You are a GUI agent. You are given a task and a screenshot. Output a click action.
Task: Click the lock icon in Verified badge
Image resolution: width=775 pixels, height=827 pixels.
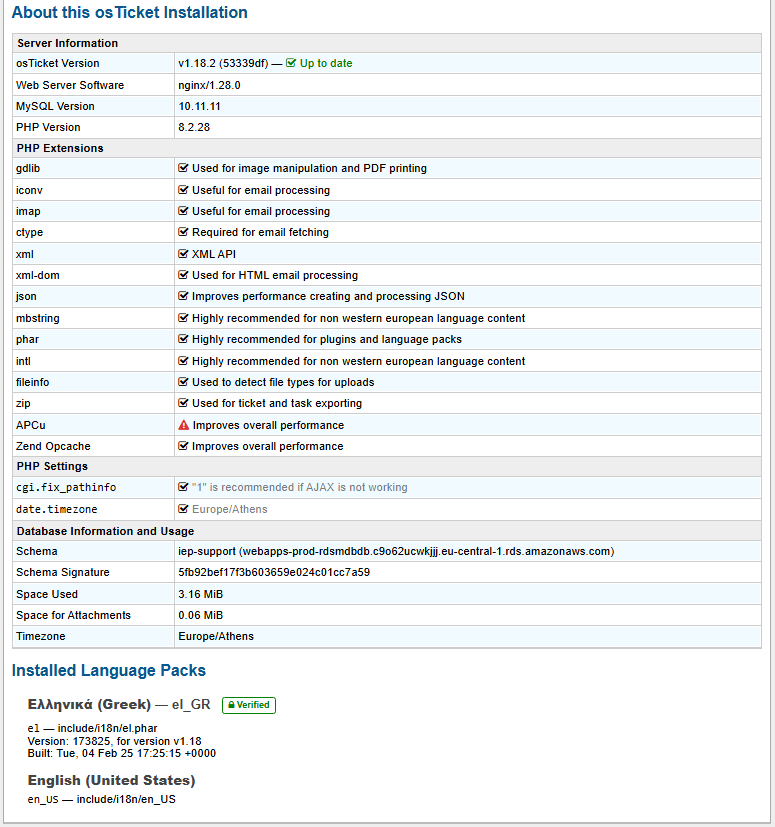tap(231, 705)
